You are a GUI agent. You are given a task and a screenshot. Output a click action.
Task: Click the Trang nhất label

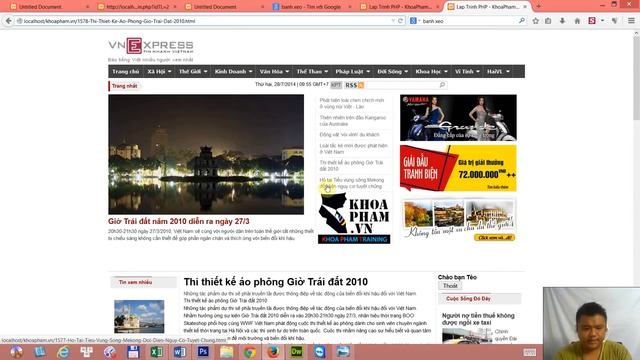click(x=124, y=86)
